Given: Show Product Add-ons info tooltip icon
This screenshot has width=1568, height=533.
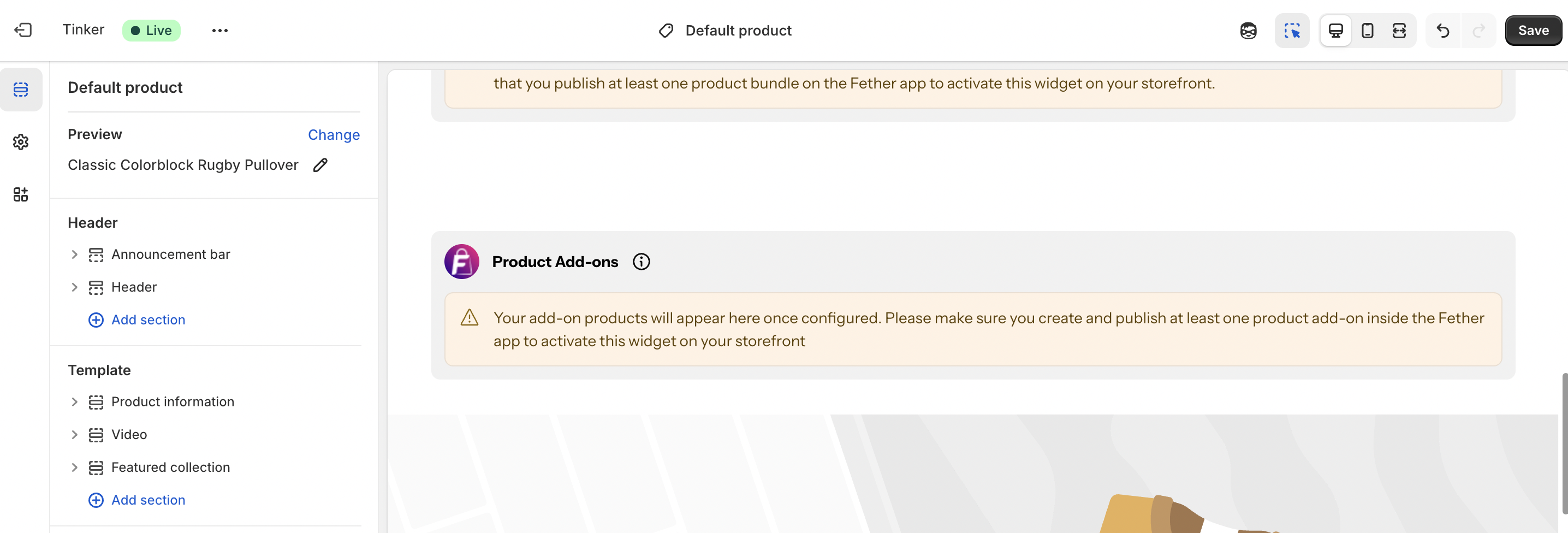Looking at the screenshot, I should point(641,262).
